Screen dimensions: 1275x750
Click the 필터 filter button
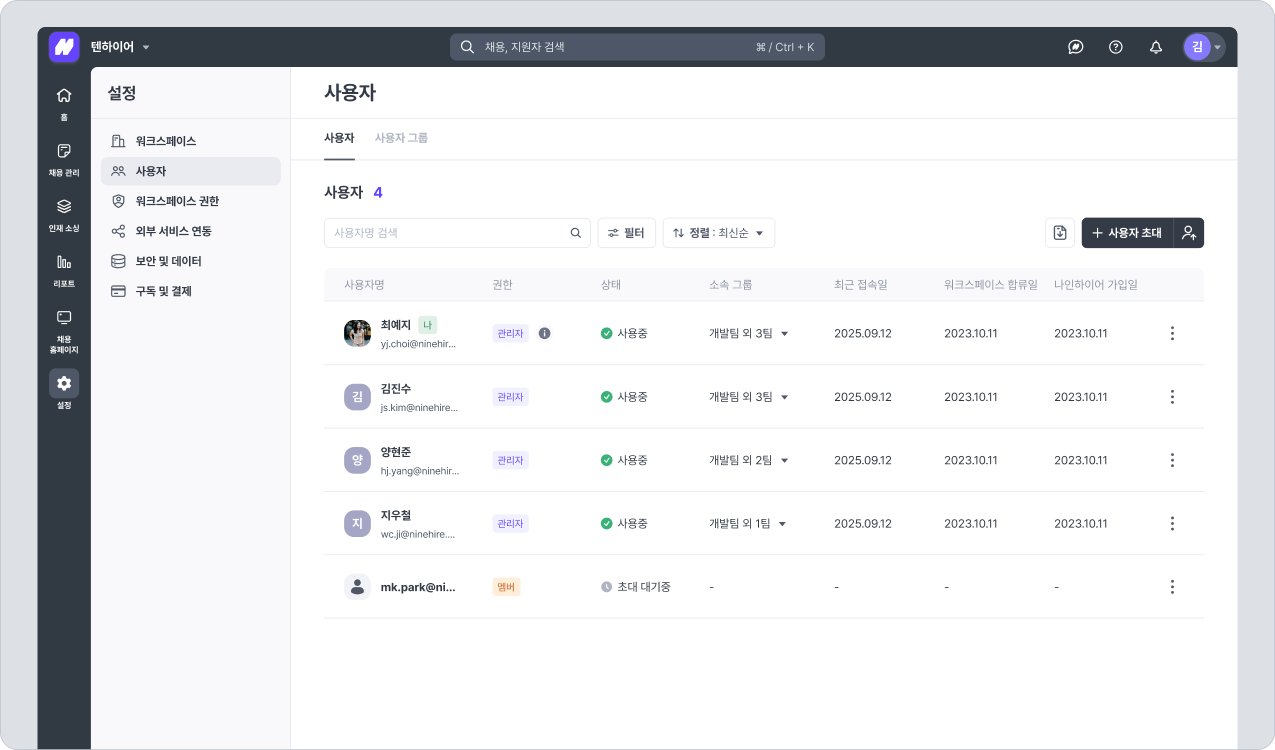626,233
